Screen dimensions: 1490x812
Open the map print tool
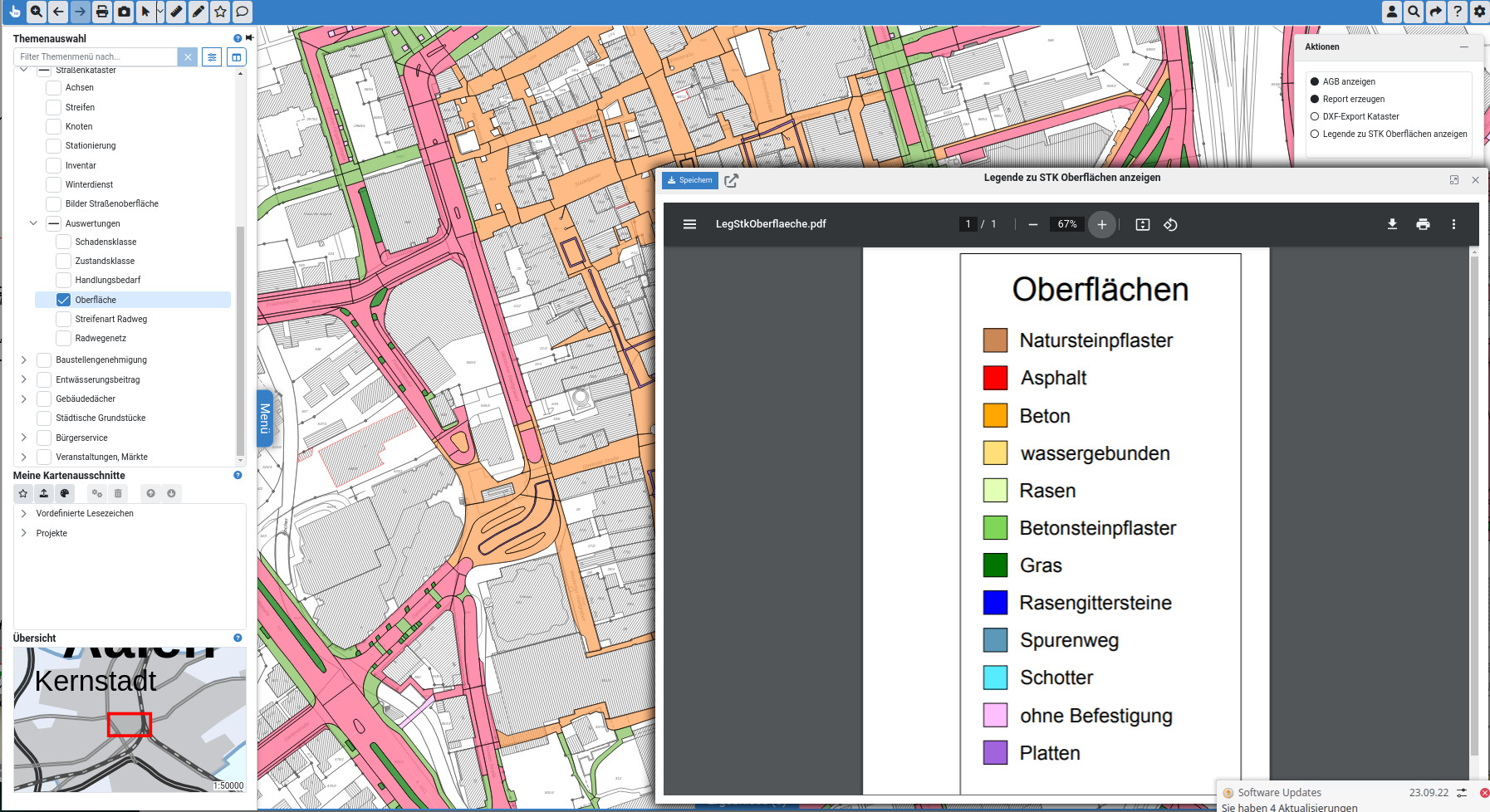pos(101,12)
